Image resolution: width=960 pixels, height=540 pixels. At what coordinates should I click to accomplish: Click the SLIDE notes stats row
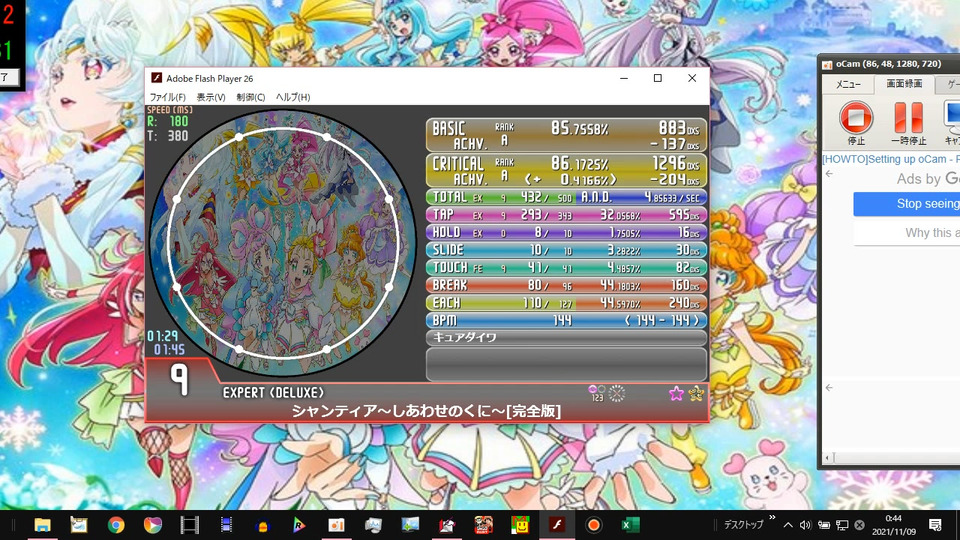click(x=566, y=250)
